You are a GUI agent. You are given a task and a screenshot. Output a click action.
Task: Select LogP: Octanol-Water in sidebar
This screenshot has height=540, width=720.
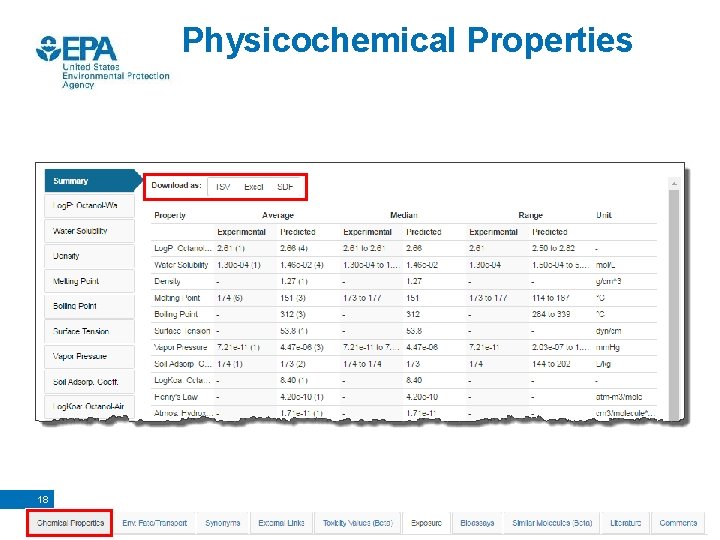point(90,205)
